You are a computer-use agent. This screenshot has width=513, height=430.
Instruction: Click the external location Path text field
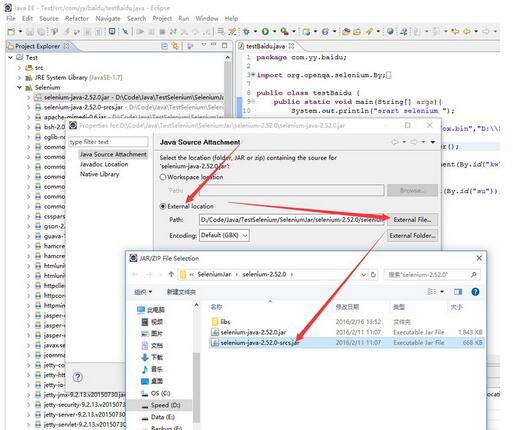point(292,220)
